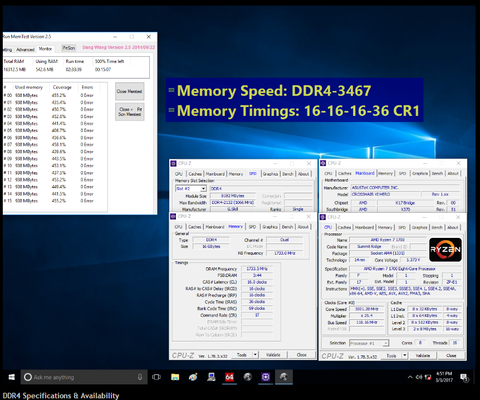The image size is (480, 400).
Task: Click the title bar icon of CPU-Z Mainboard window
Action: tap(323, 163)
